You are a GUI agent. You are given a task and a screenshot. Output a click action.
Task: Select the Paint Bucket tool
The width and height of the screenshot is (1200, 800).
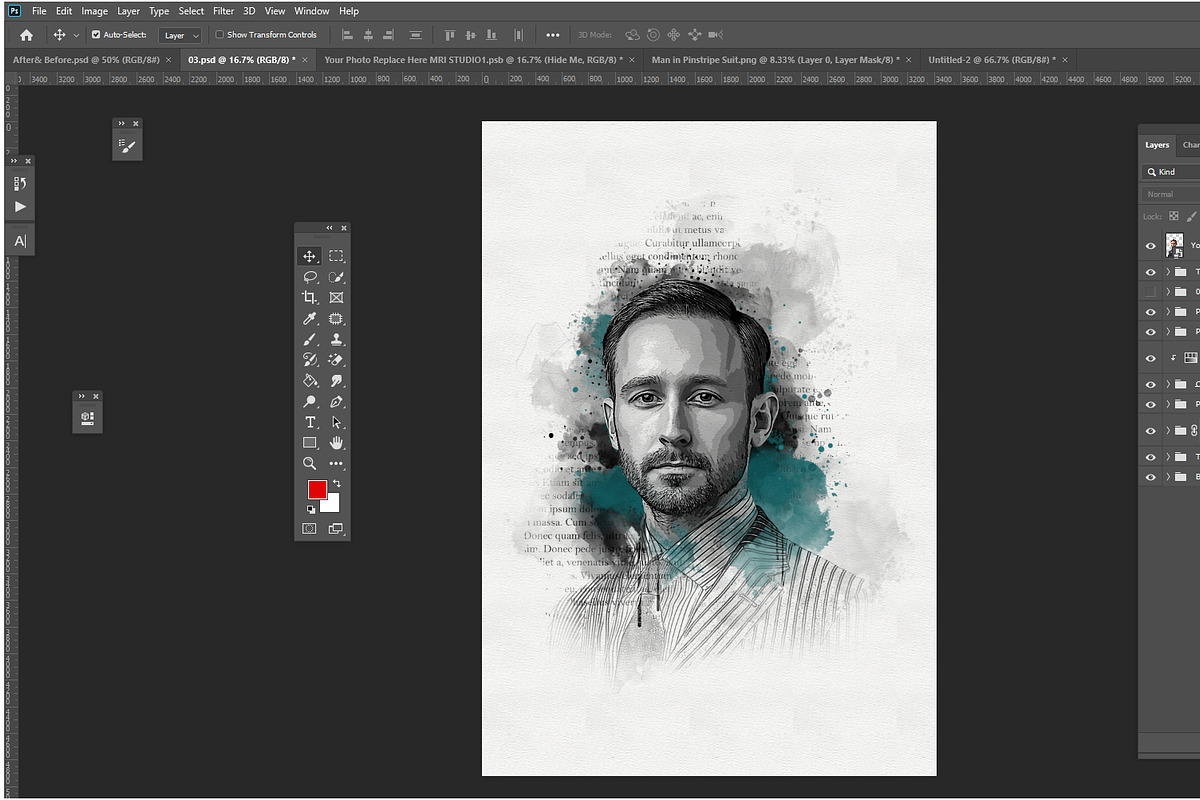(x=310, y=381)
